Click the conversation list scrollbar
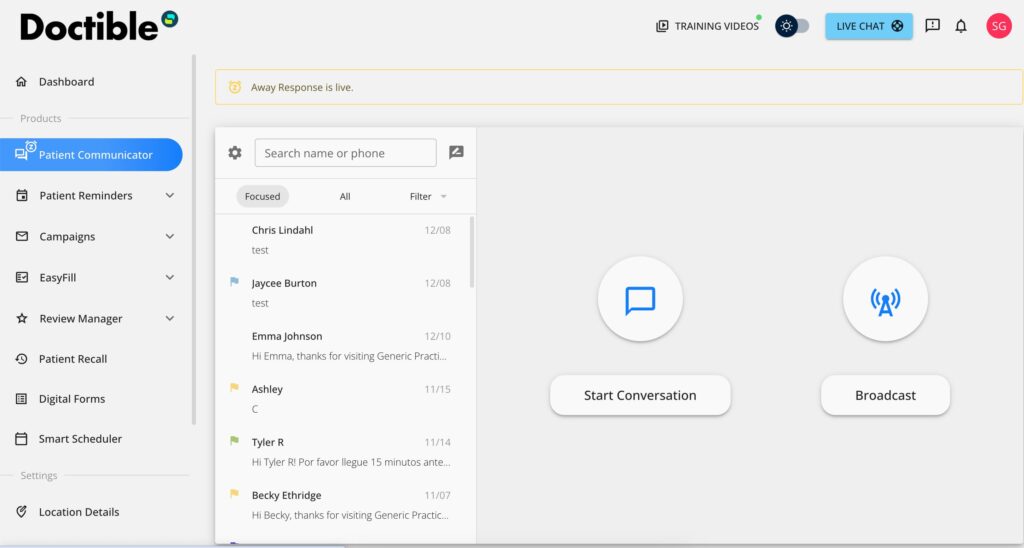Viewport: 1024px width, 548px height. (472, 253)
